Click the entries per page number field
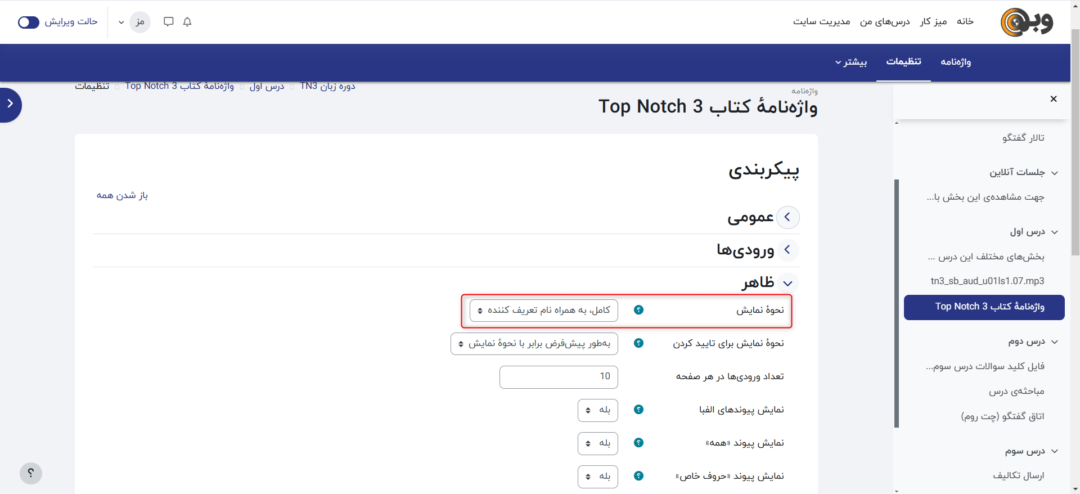The width and height of the screenshot is (1080, 494). pyautogui.click(x=558, y=377)
